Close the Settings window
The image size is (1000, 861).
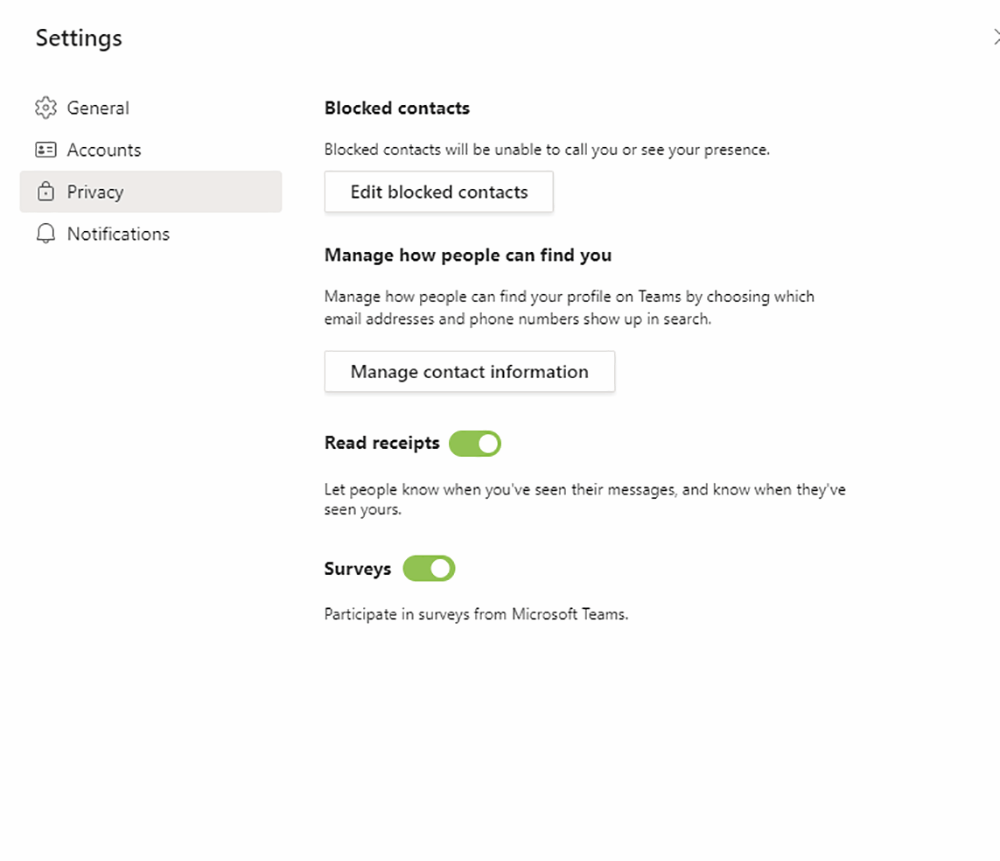coord(996,37)
